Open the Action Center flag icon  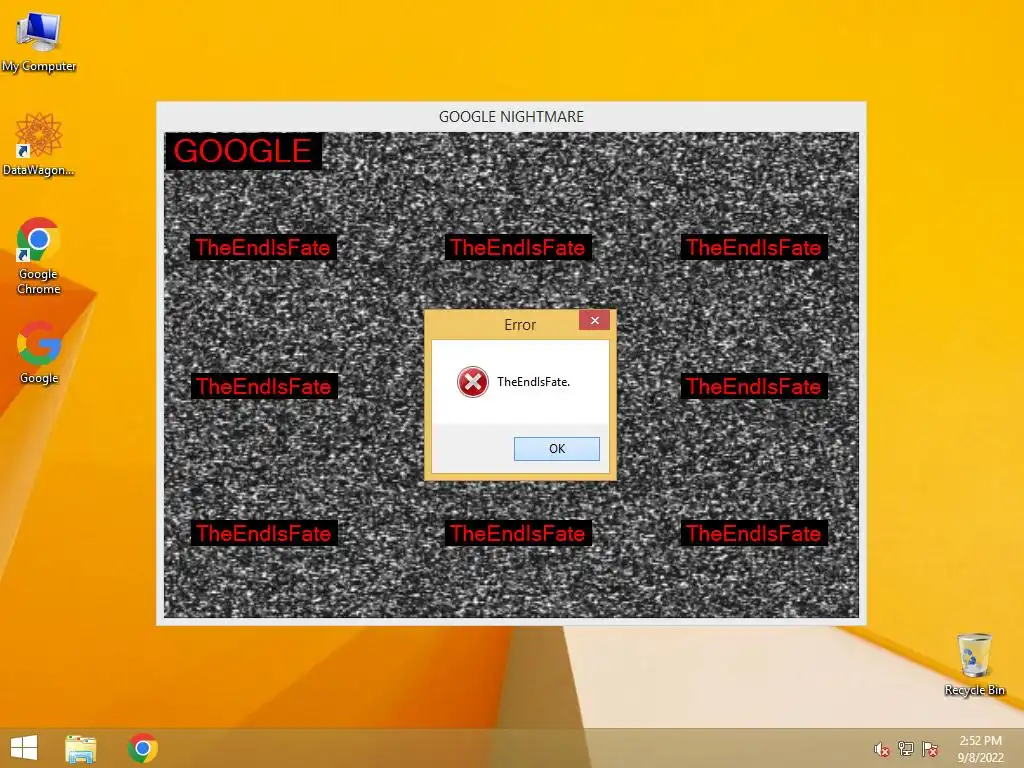(930, 749)
